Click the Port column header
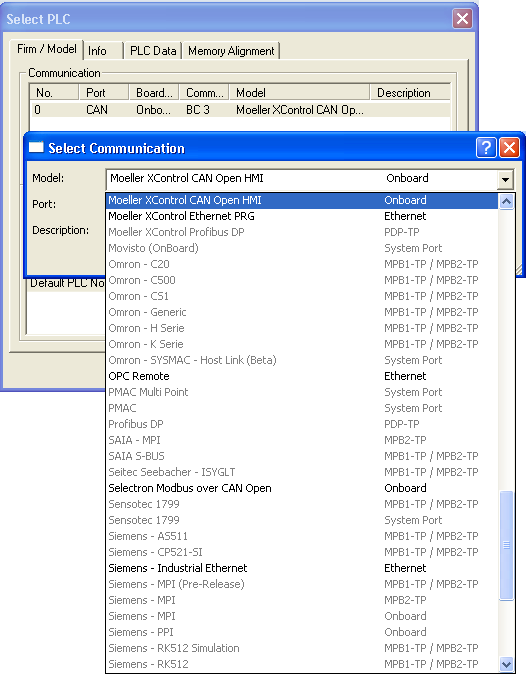The height and width of the screenshot is (676, 526). (104, 93)
